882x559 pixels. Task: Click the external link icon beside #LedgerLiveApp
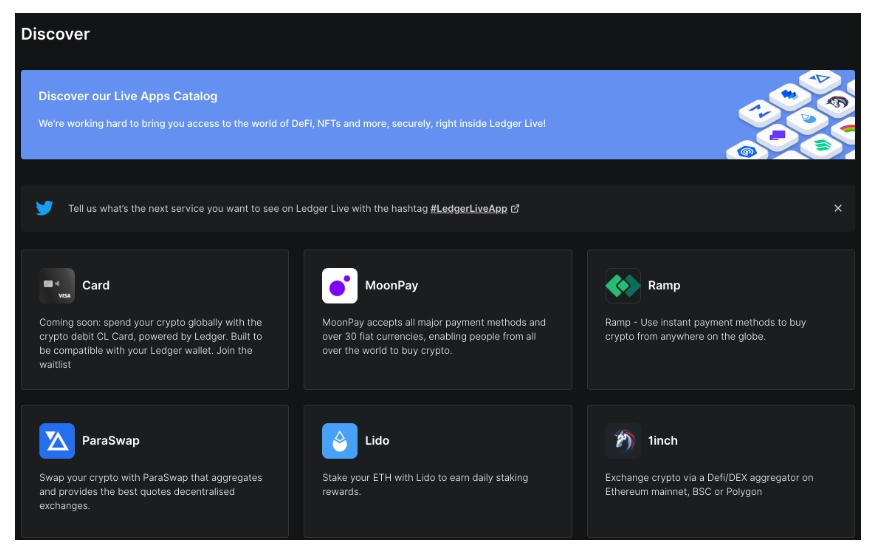tap(515, 209)
